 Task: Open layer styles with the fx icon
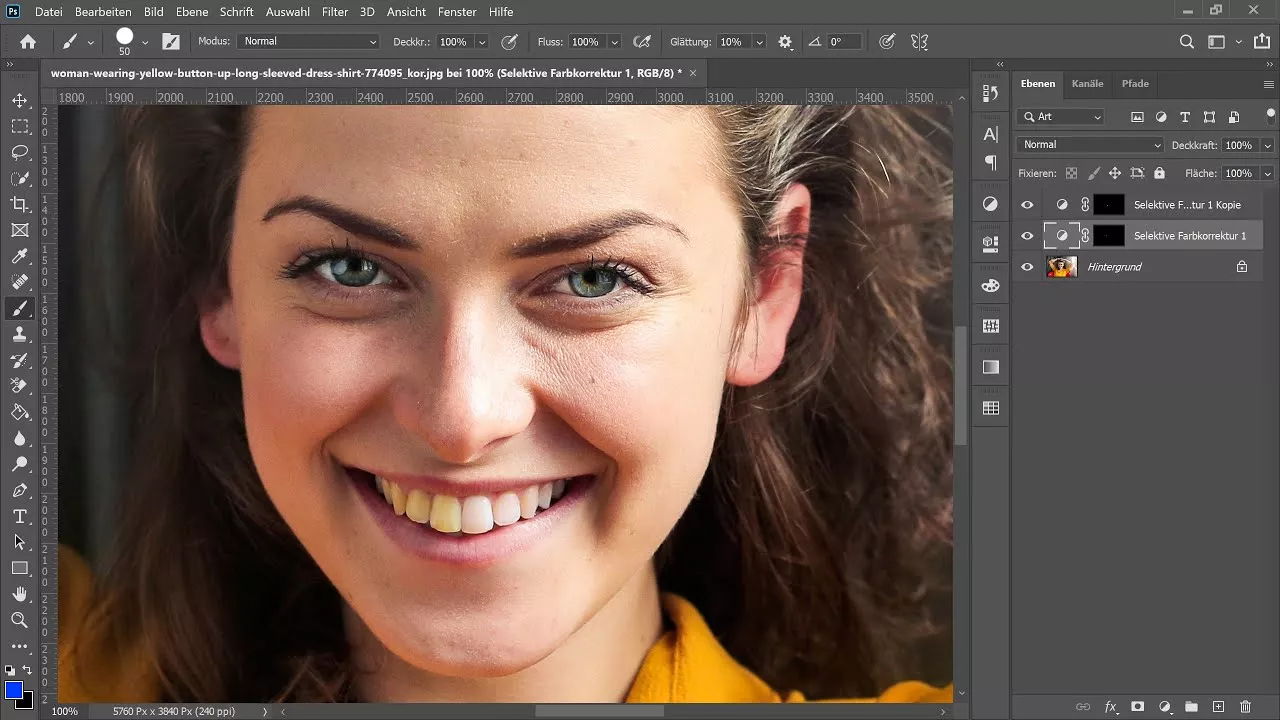pos(1110,706)
